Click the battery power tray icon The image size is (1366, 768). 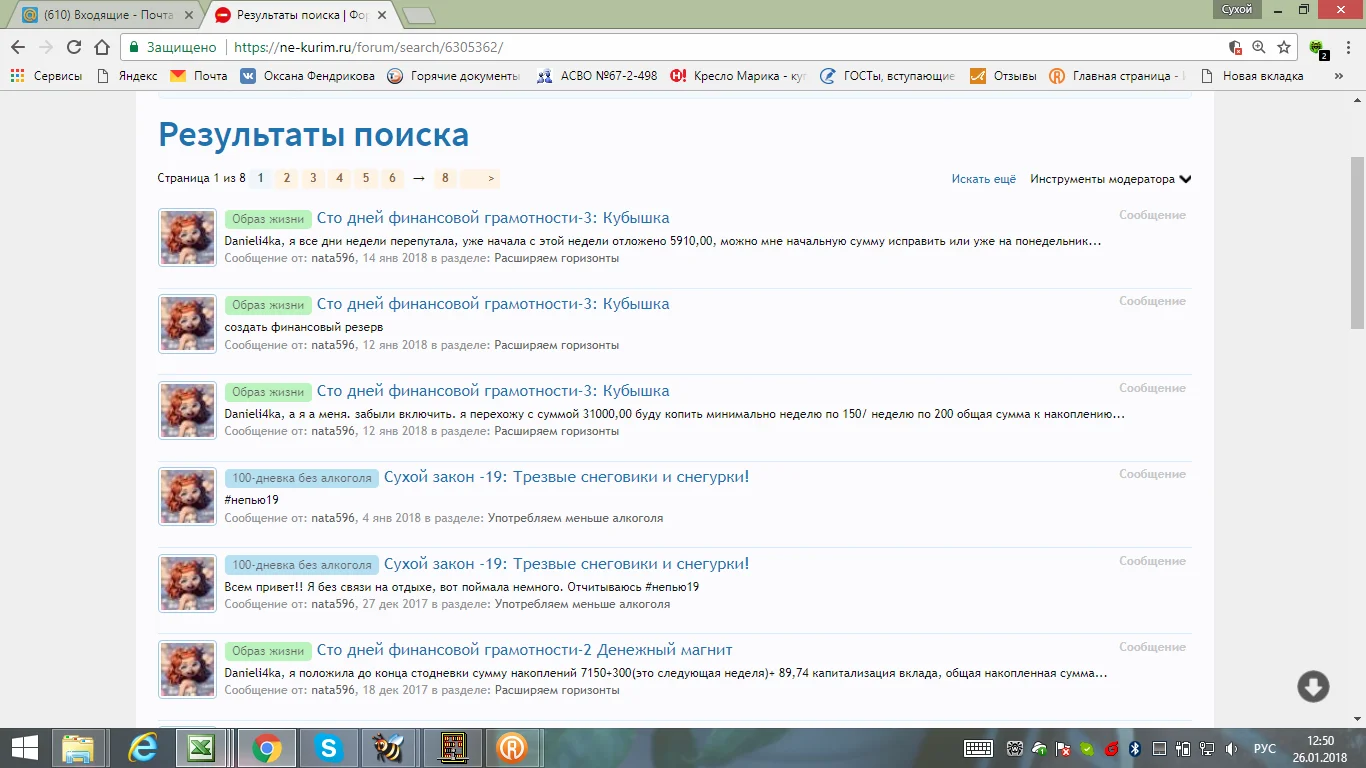tap(1183, 748)
